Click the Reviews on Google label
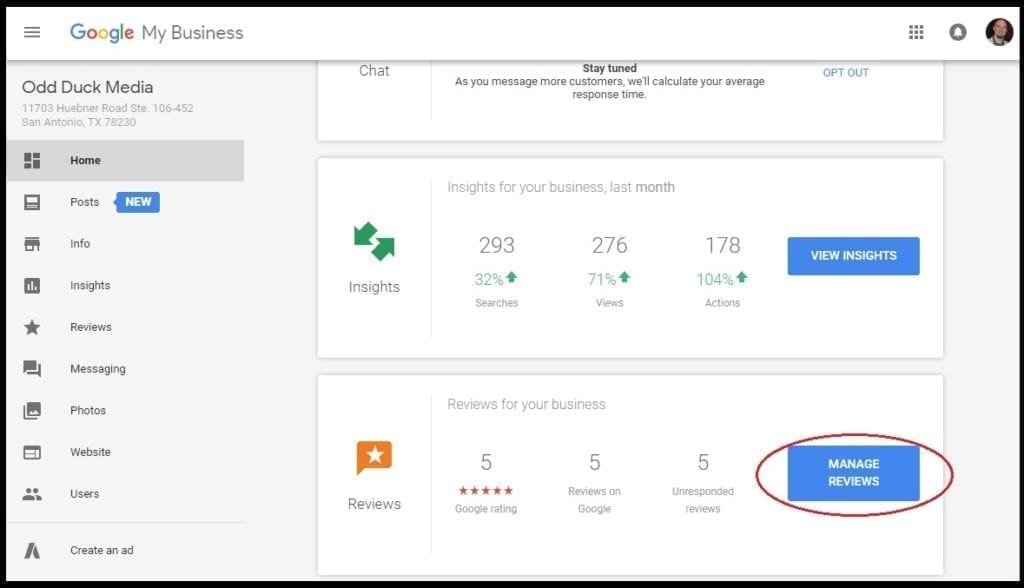 point(594,500)
